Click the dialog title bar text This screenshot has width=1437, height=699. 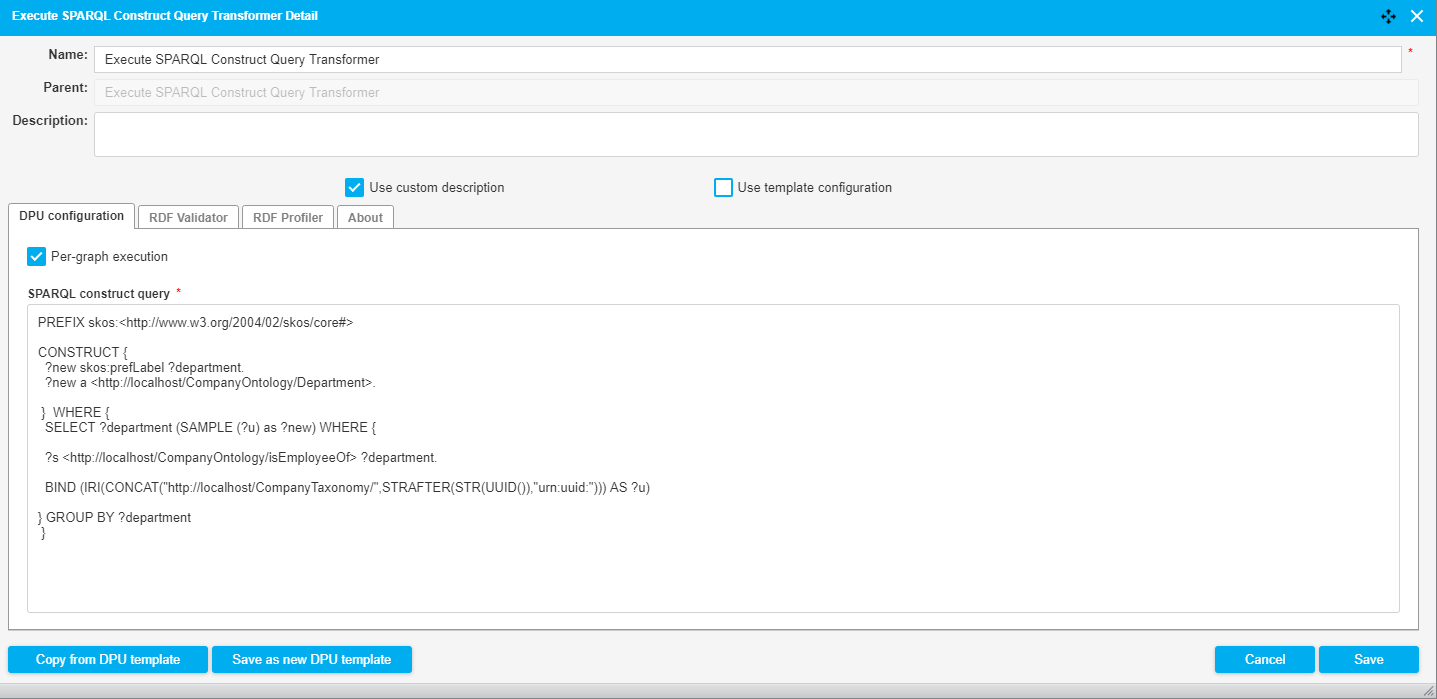[165, 16]
